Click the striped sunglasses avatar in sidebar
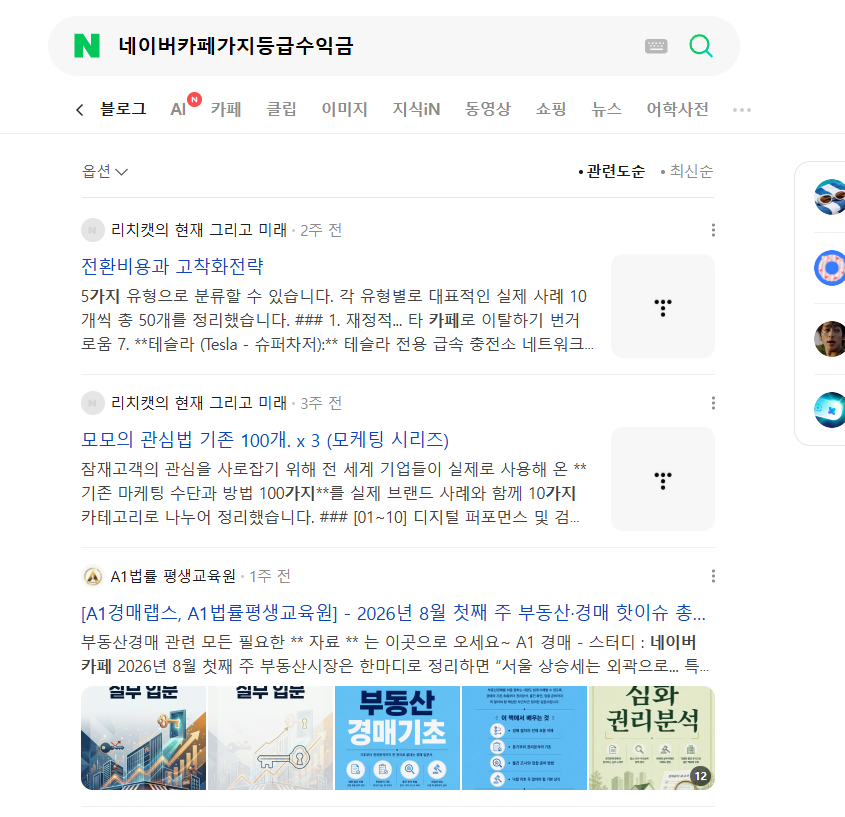 pyautogui.click(x=830, y=197)
